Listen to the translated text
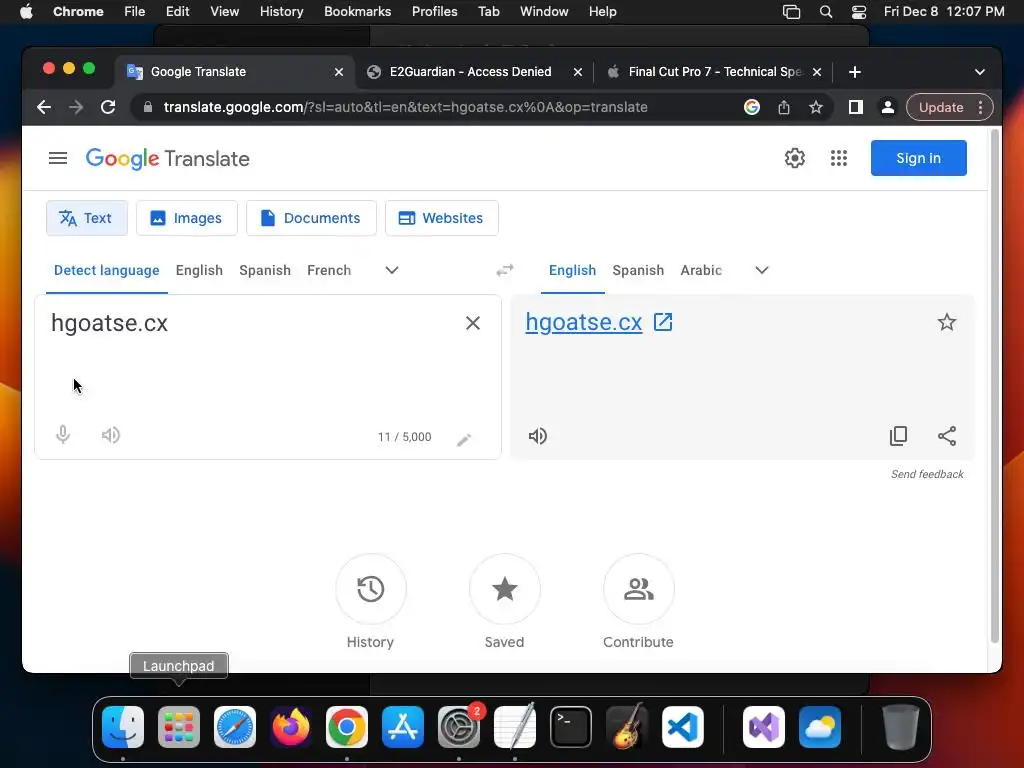The width and height of the screenshot is (1024, 768). click(537, 436)
